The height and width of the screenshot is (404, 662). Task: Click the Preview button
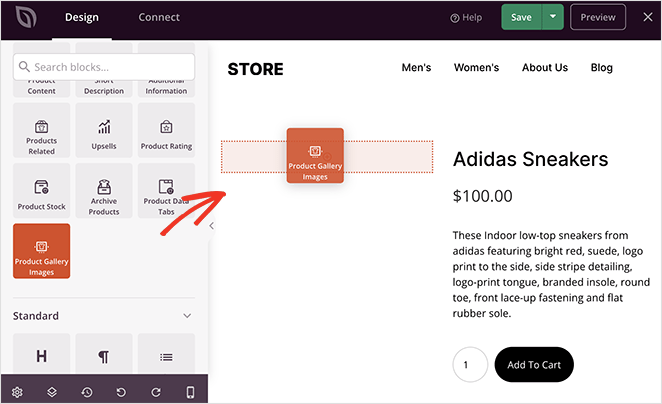[598, 17]
